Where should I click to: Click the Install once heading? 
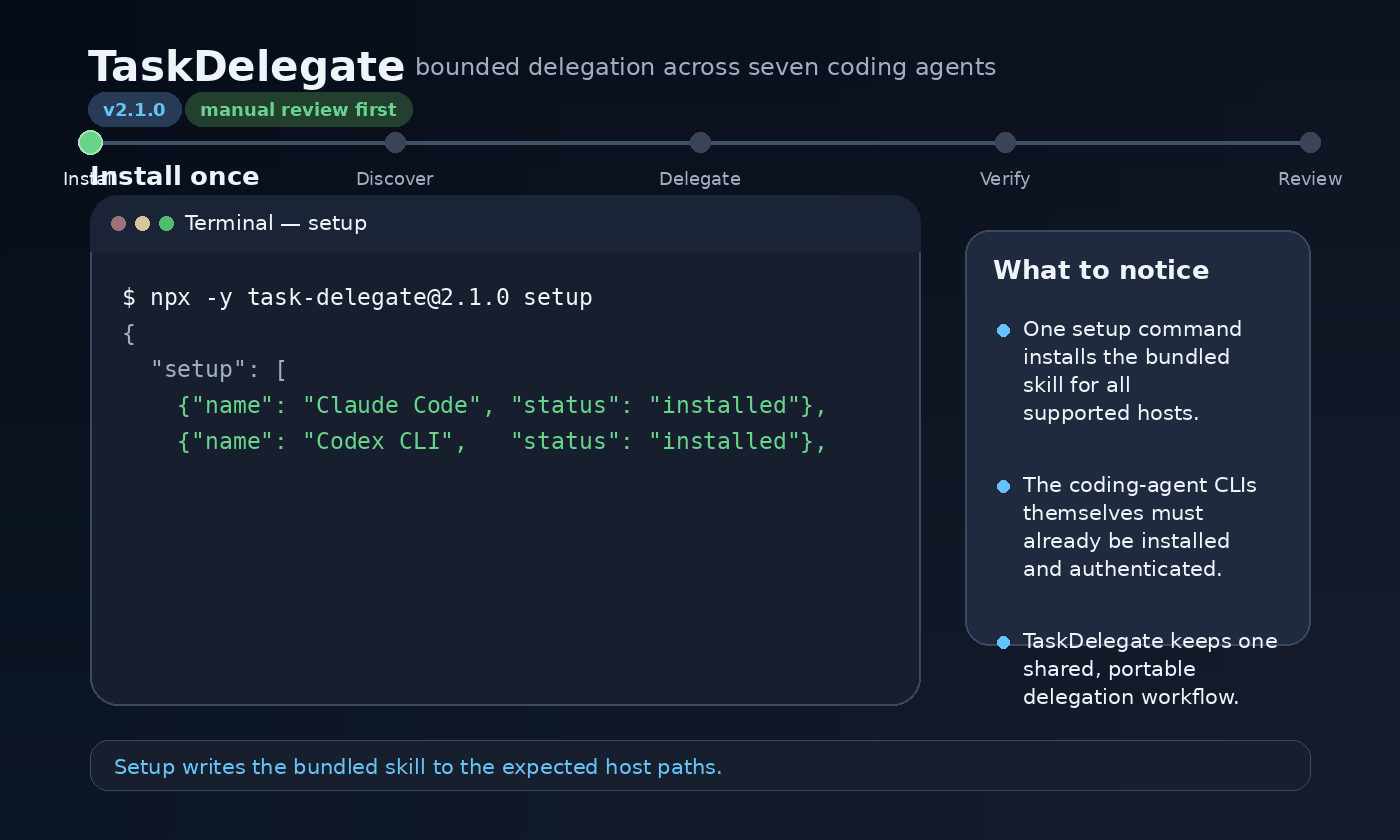coord(175,177)
